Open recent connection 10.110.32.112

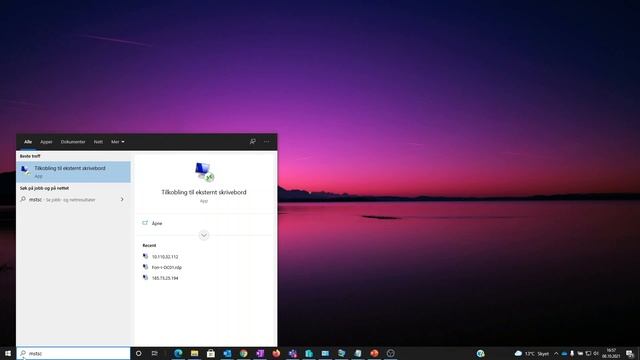(x=165, y=257)
